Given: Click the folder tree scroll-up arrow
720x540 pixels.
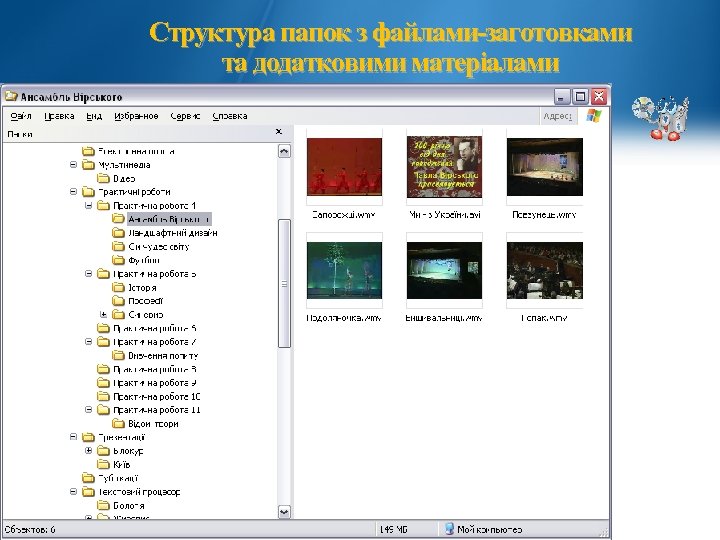Looking at the screenshot, I should 284,151.
